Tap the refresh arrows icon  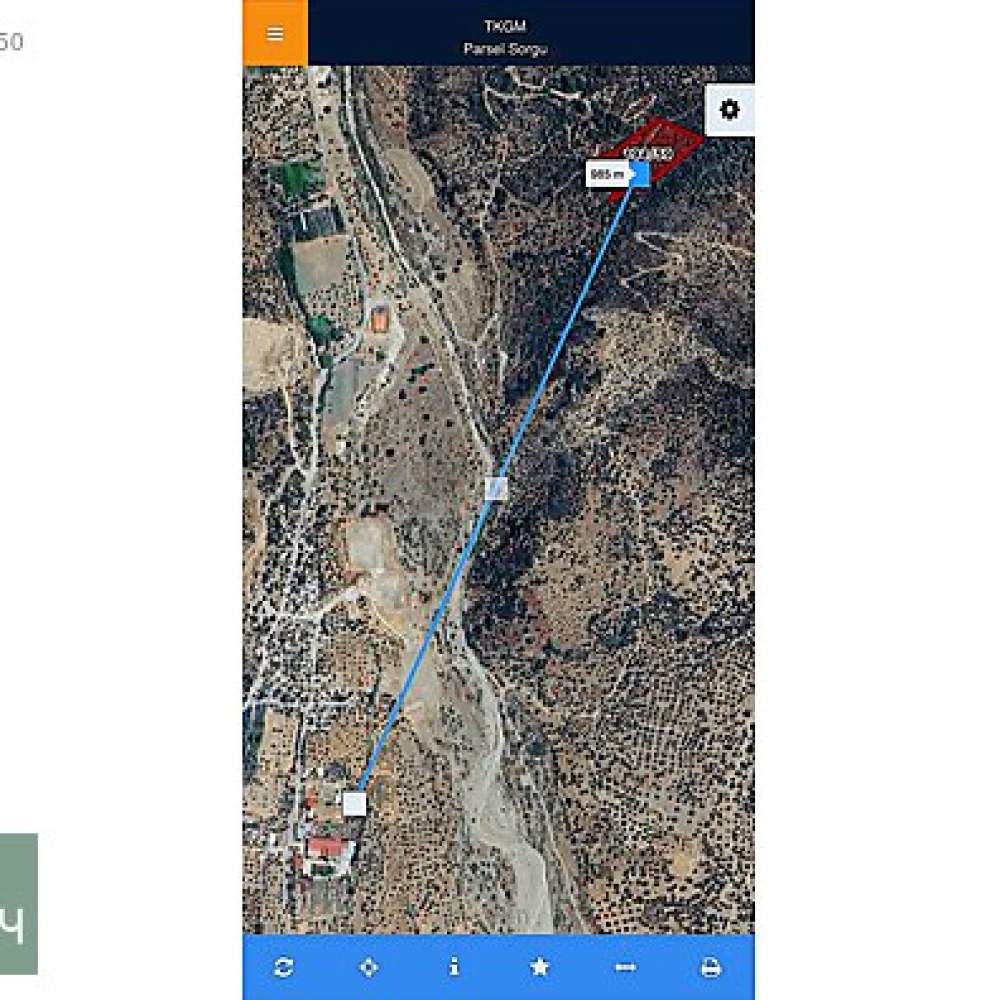[x=284, y=967]
